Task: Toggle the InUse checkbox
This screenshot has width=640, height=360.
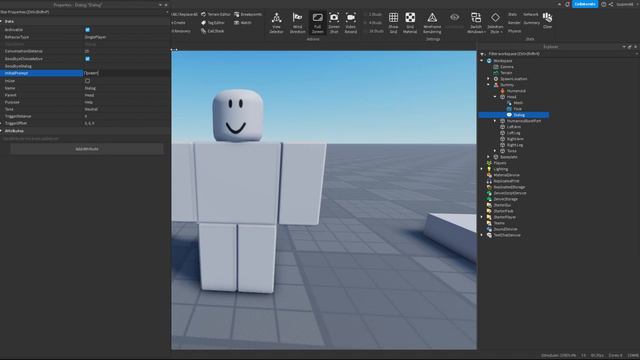Action: 87,81
